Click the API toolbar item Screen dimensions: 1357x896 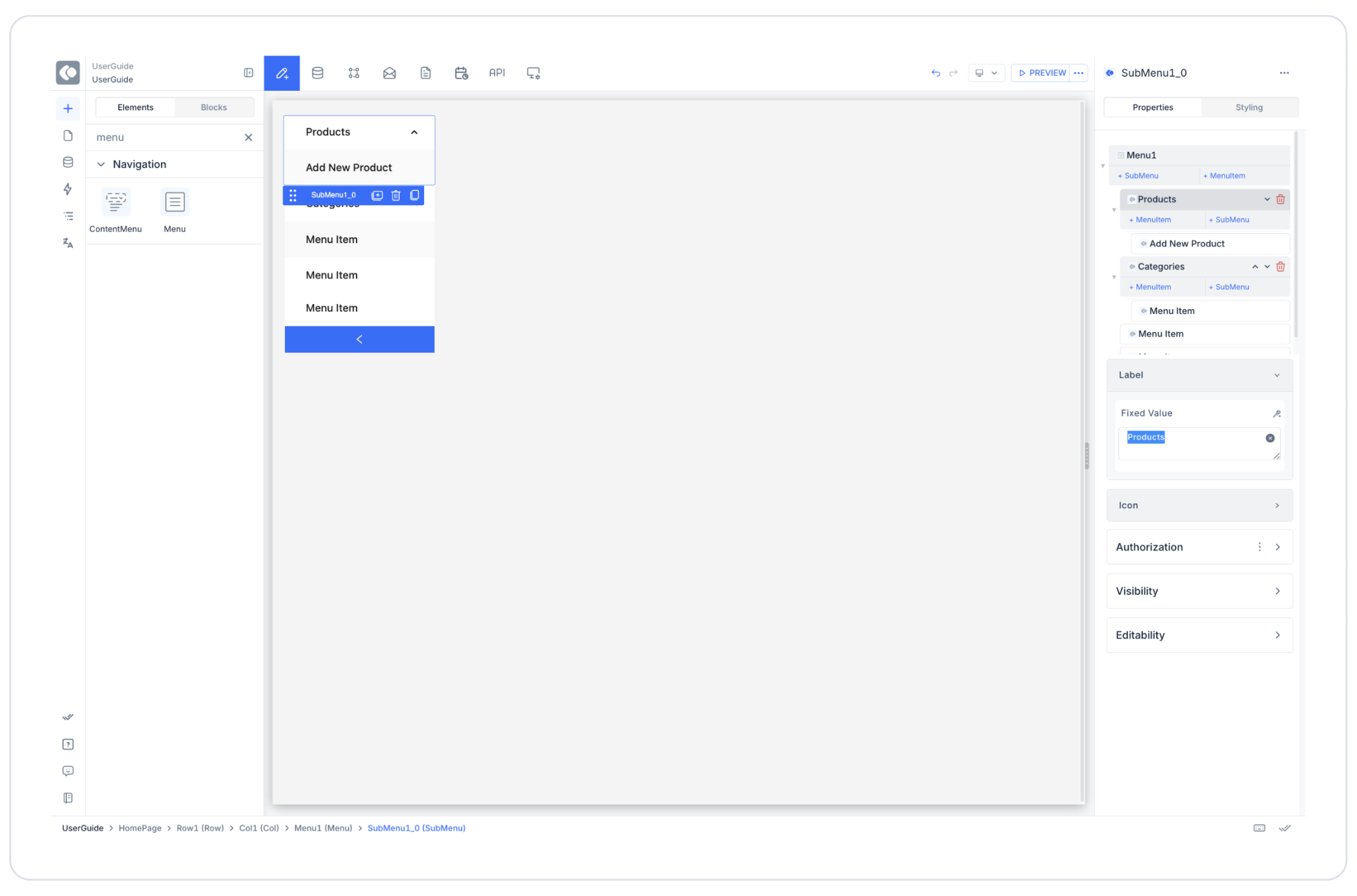coord(496,73)
